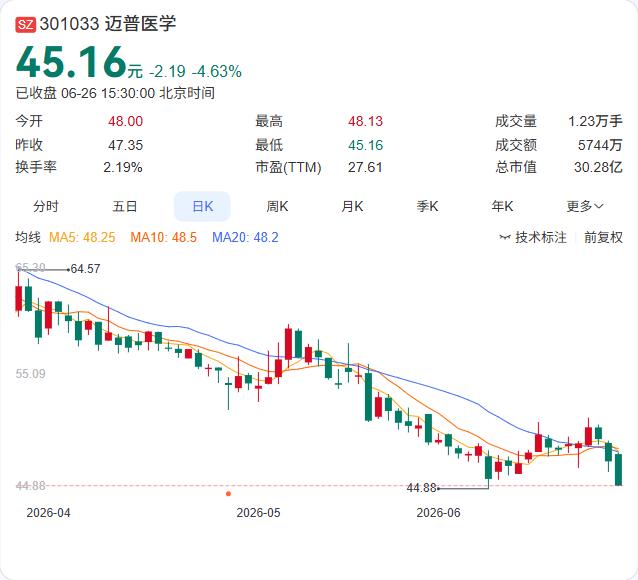This screenshot has width=638, height=580.
Task: Click the 今开 value 48.00
Action: click(125, 121)
